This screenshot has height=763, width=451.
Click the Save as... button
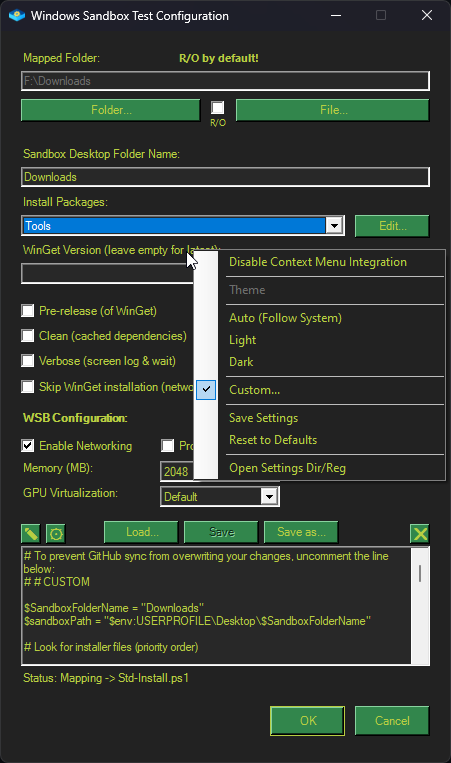(301, 532)
